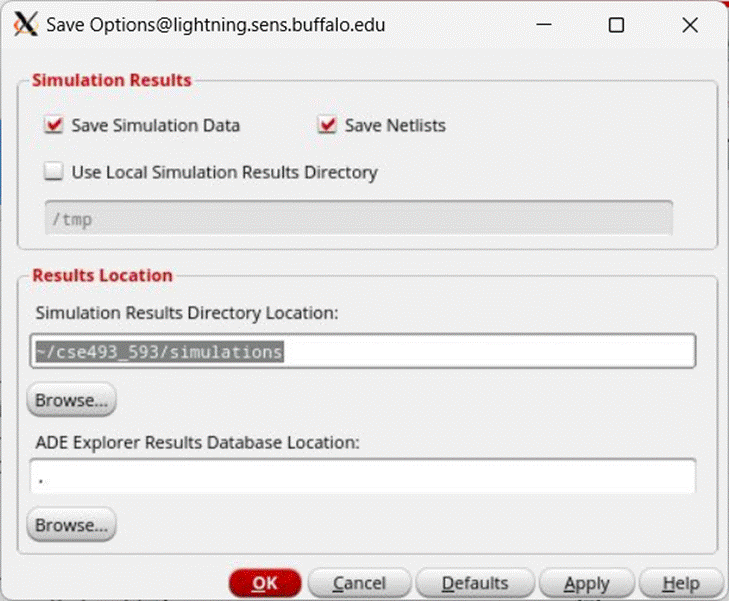
Task: Minimize the Save Options window
Action: coord(543,25)
